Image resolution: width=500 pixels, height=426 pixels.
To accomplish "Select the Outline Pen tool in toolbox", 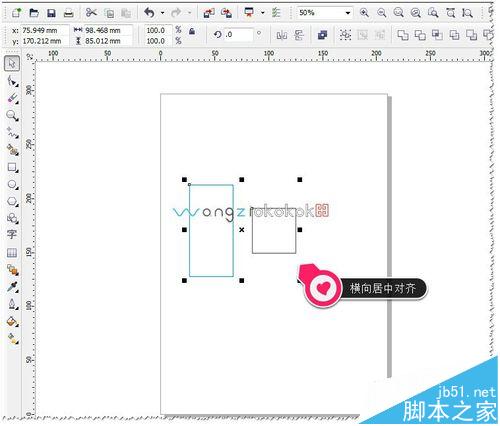I will [x=12, y=304].
